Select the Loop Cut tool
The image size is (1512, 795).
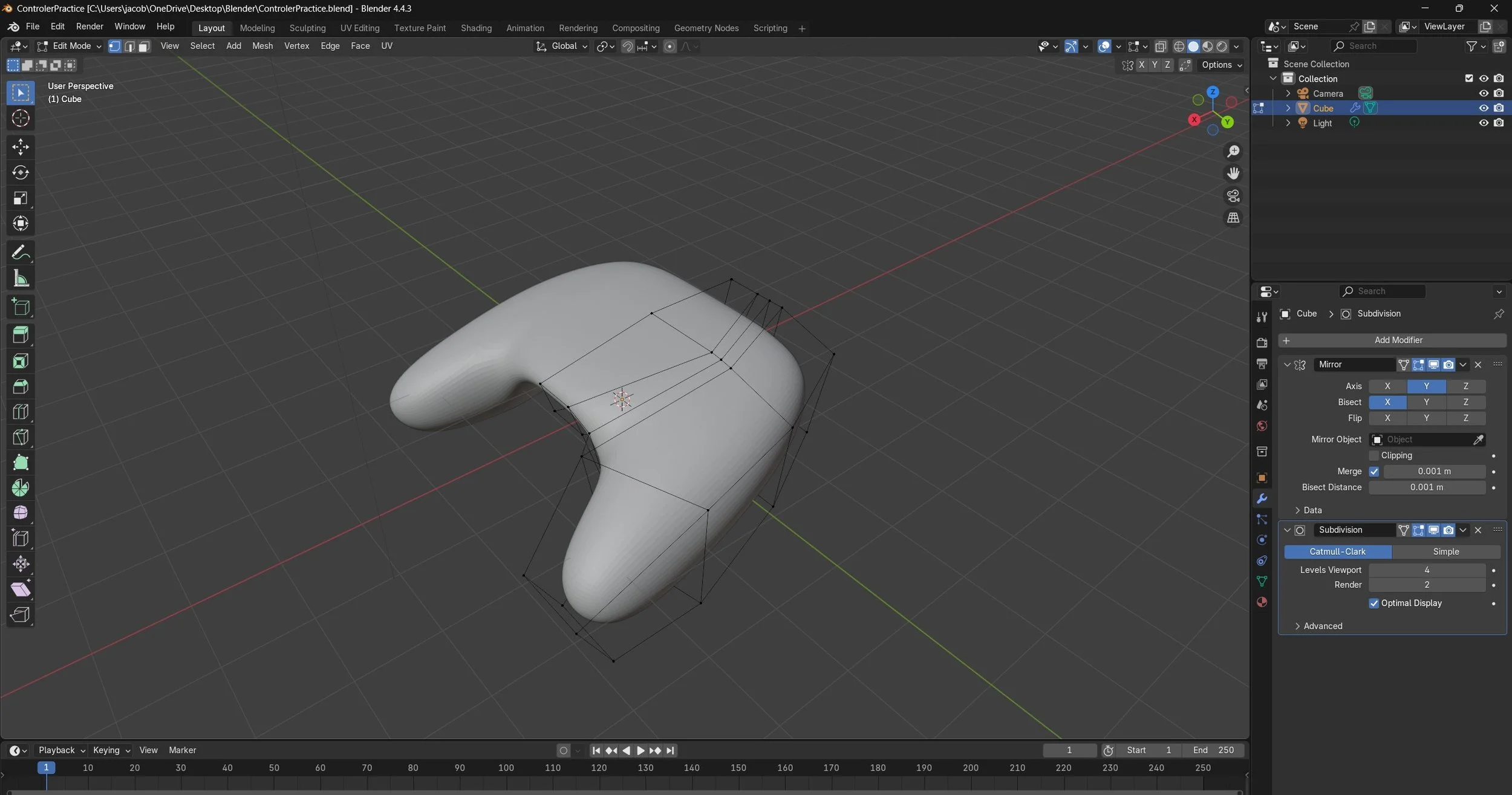pos(21,412)
